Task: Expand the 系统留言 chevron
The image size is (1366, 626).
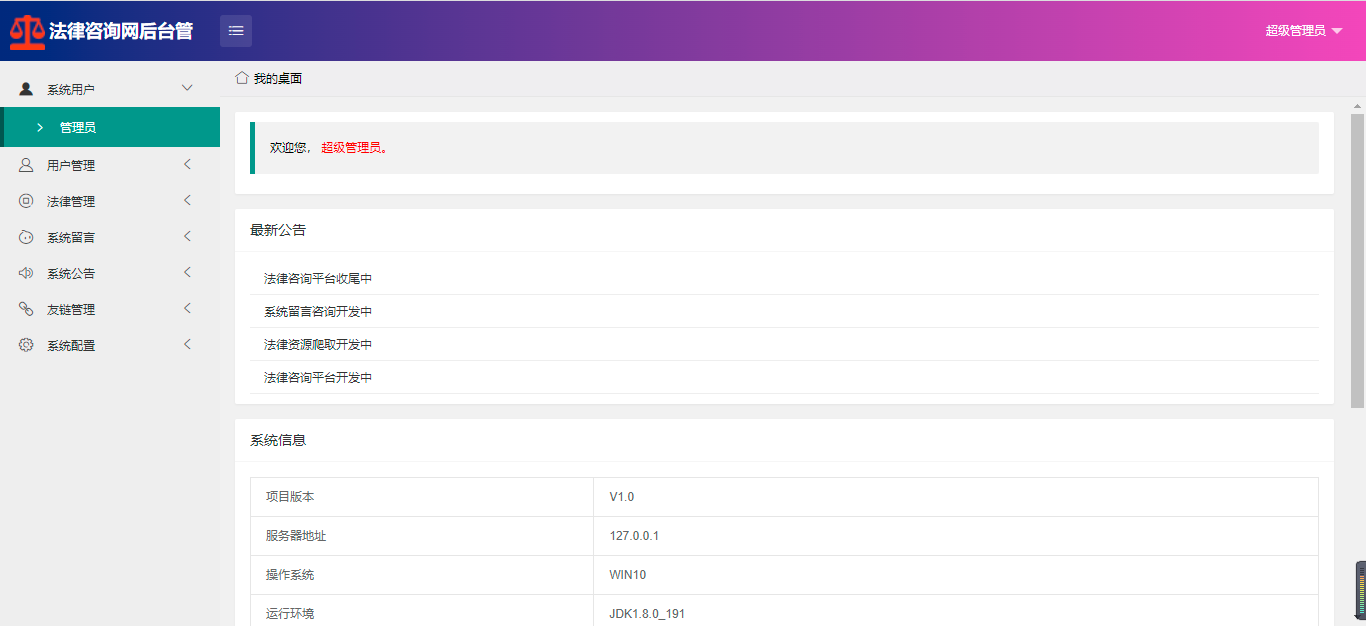Action: pos(187,236)
